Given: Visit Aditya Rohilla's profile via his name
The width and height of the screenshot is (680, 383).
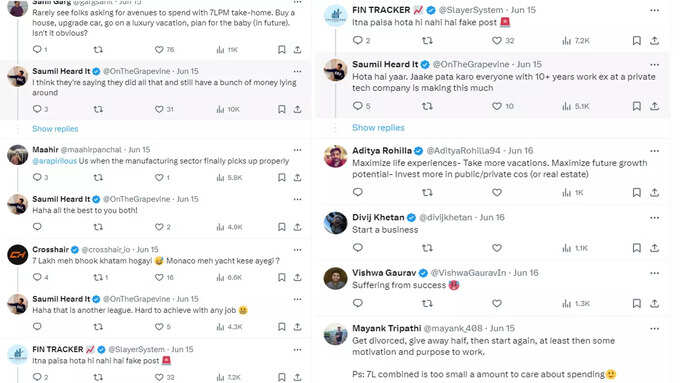Looking at the screenshot, I should [x=382, y=151].
